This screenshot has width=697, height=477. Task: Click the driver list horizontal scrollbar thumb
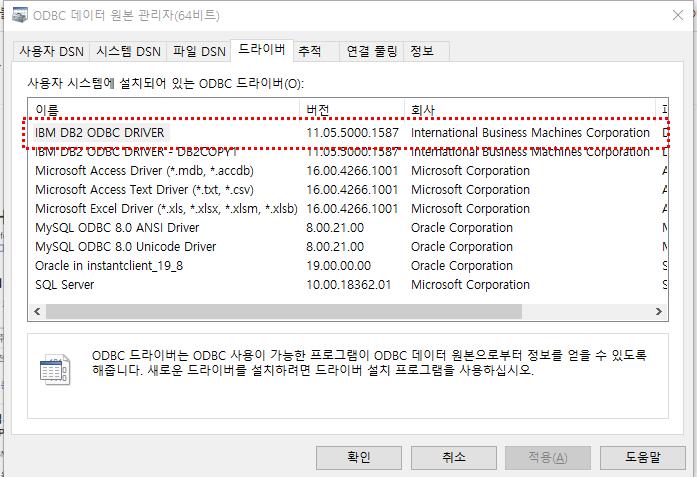point(284,312)
